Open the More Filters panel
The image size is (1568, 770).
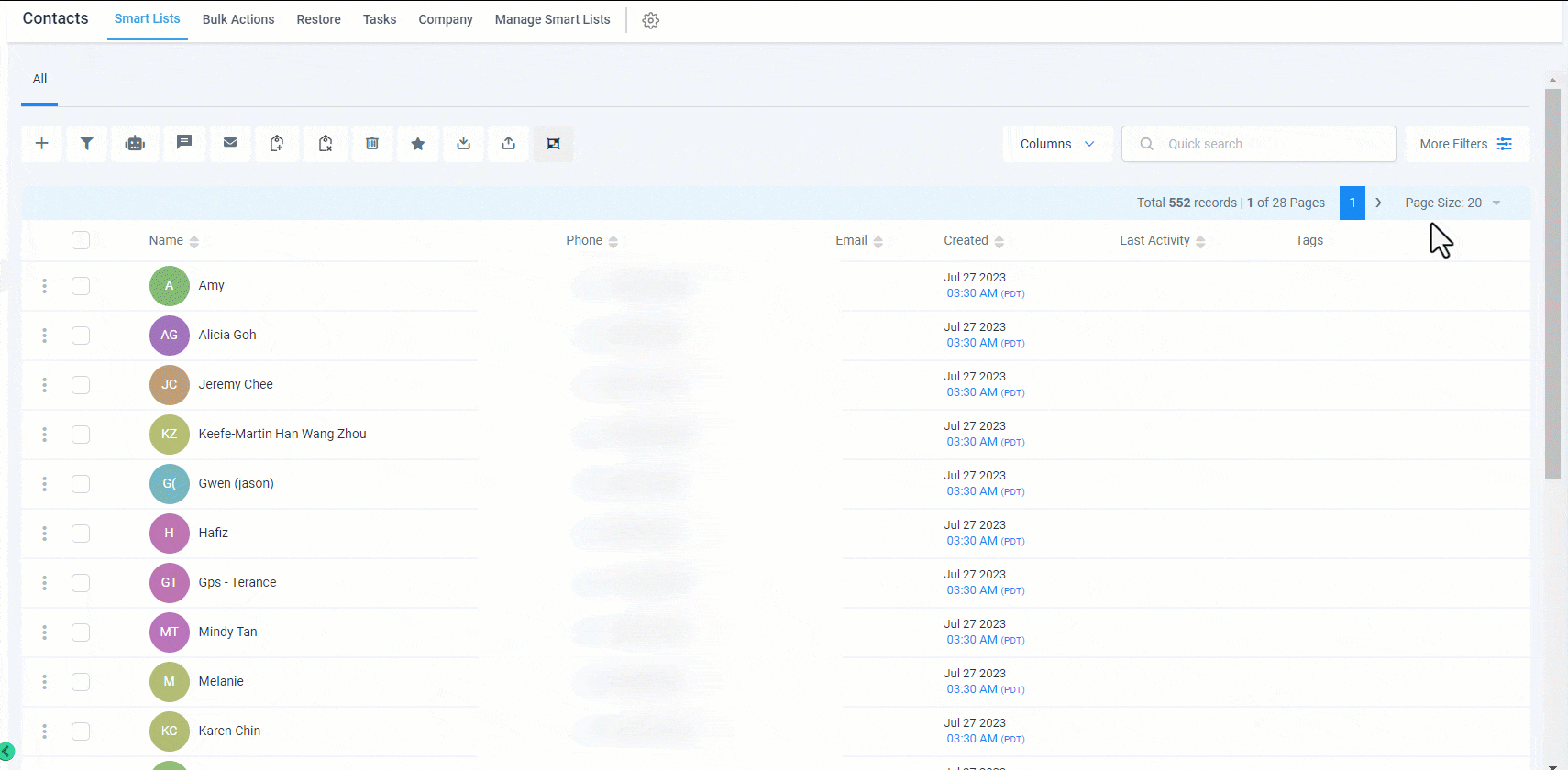point(1465,144)
